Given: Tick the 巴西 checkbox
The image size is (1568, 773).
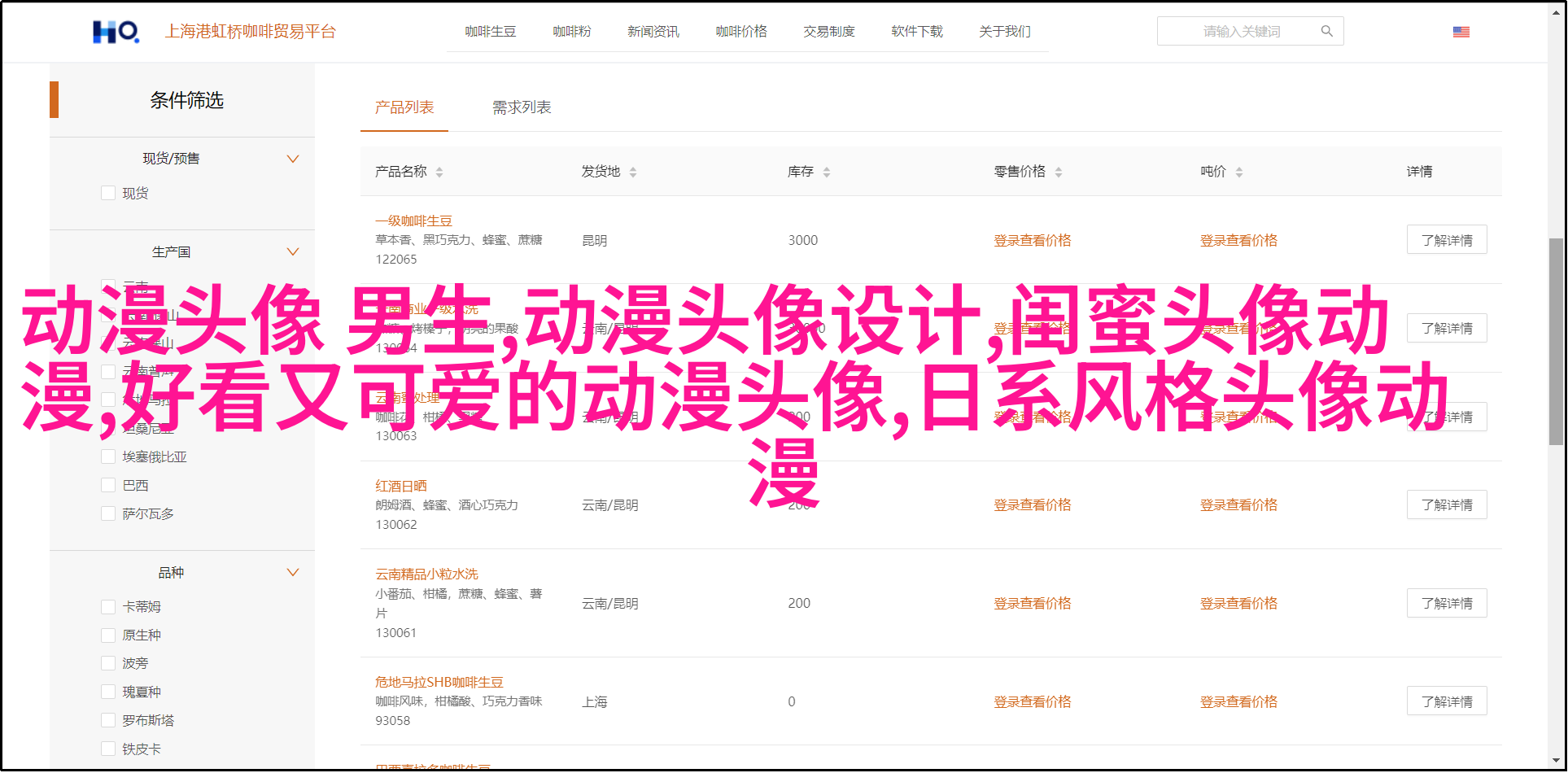Looking at the screenshot, I should [107, 485].
